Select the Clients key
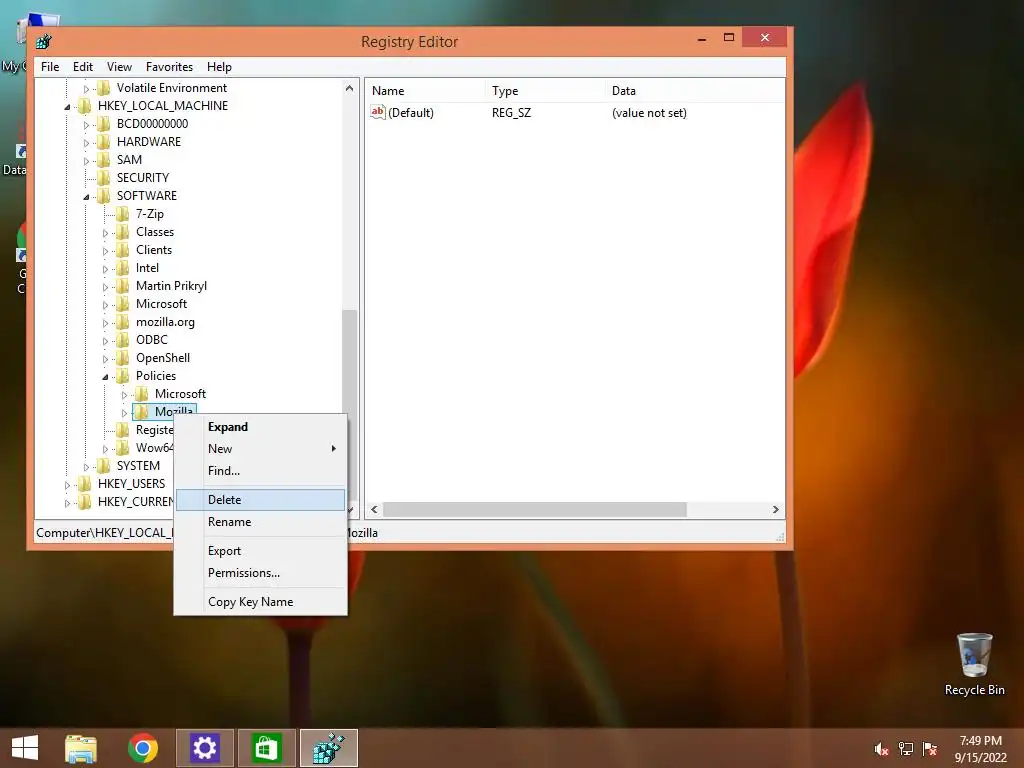This screenshot has height=768, width=1024. (x=153, y=250)
